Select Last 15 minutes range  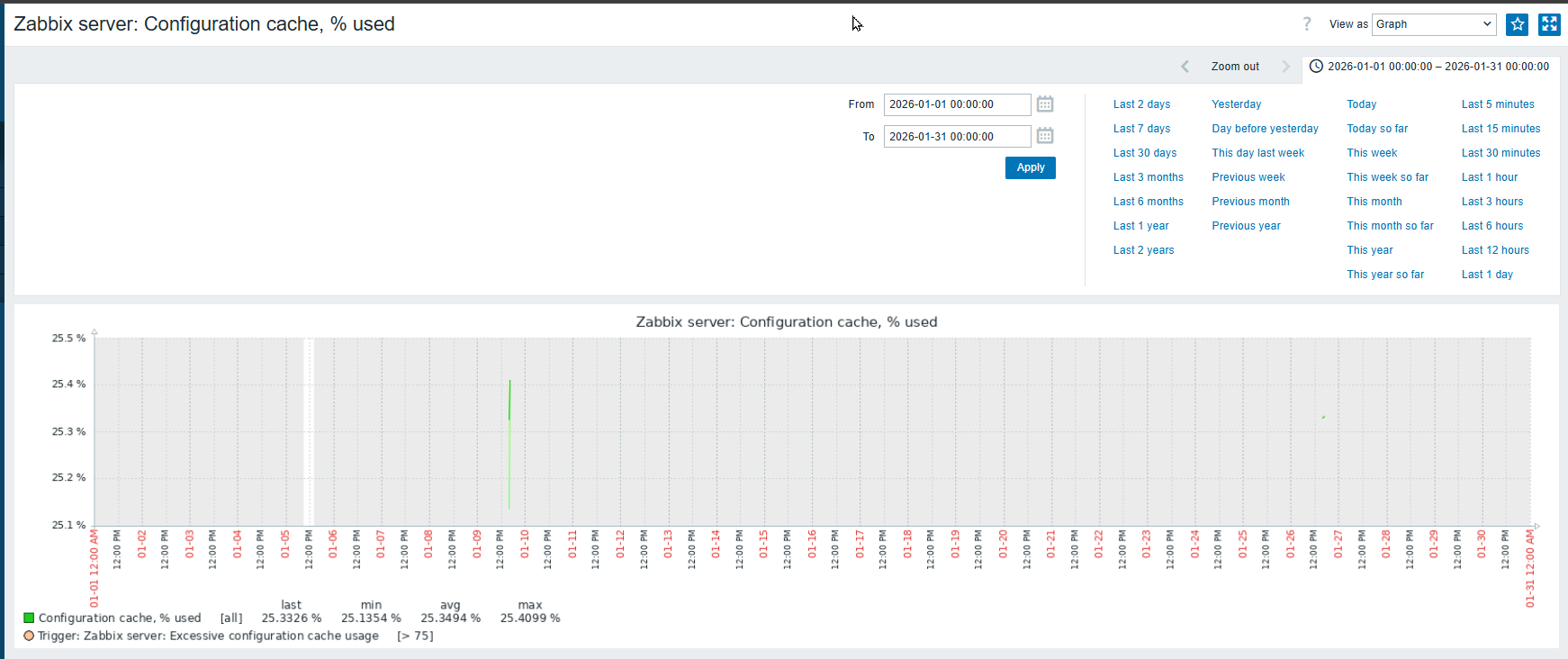1500,129
